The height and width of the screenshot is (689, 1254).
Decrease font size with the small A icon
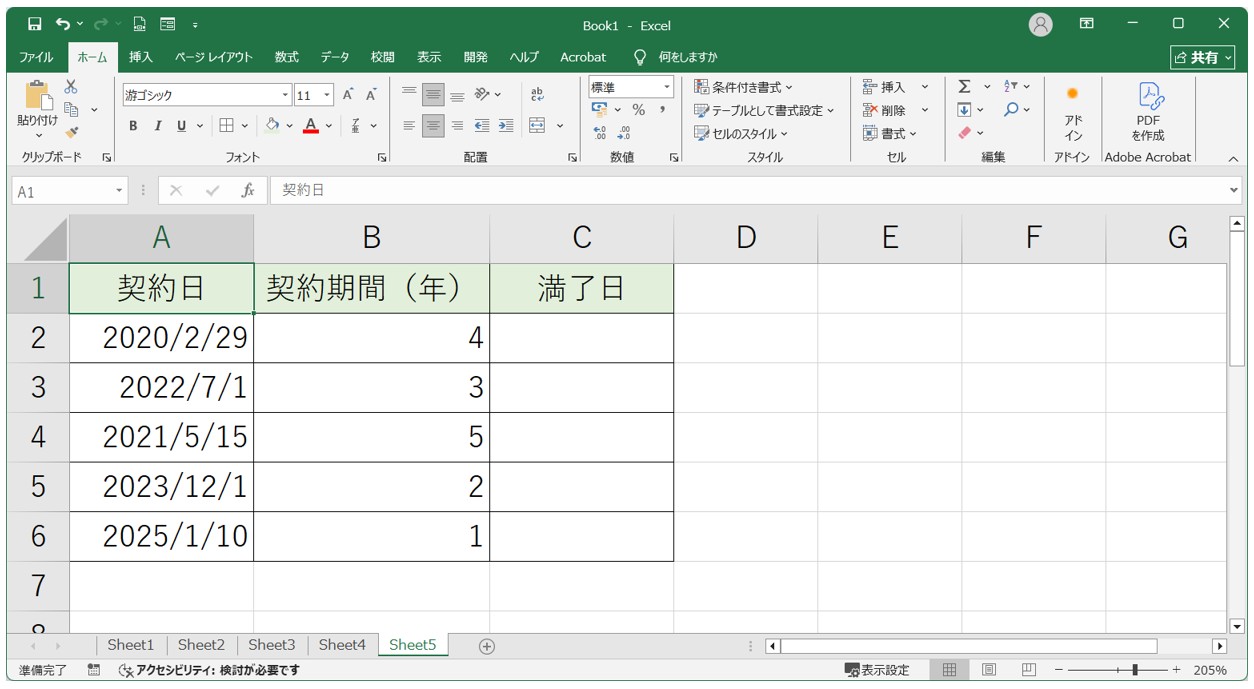tap(371, 95)
